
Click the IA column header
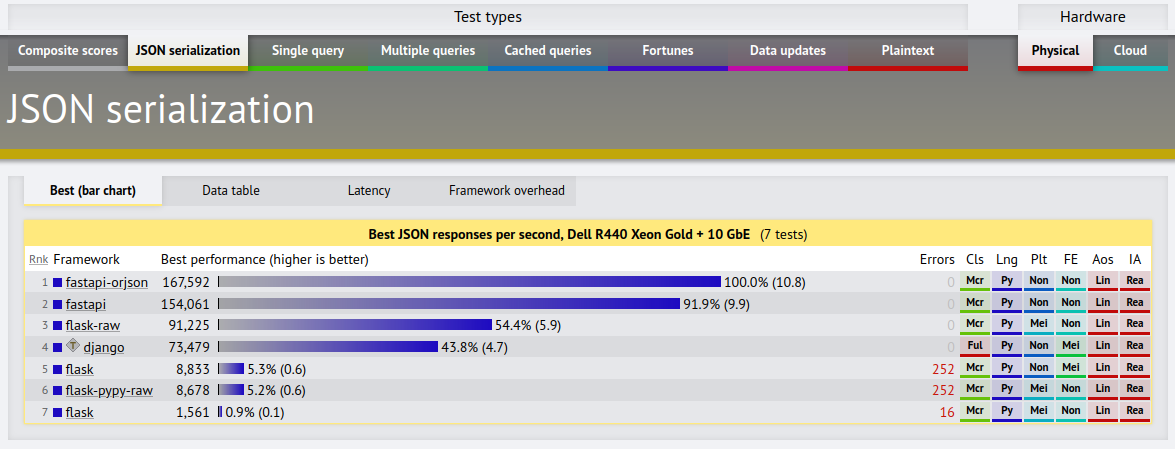[x=1135, y=259]
